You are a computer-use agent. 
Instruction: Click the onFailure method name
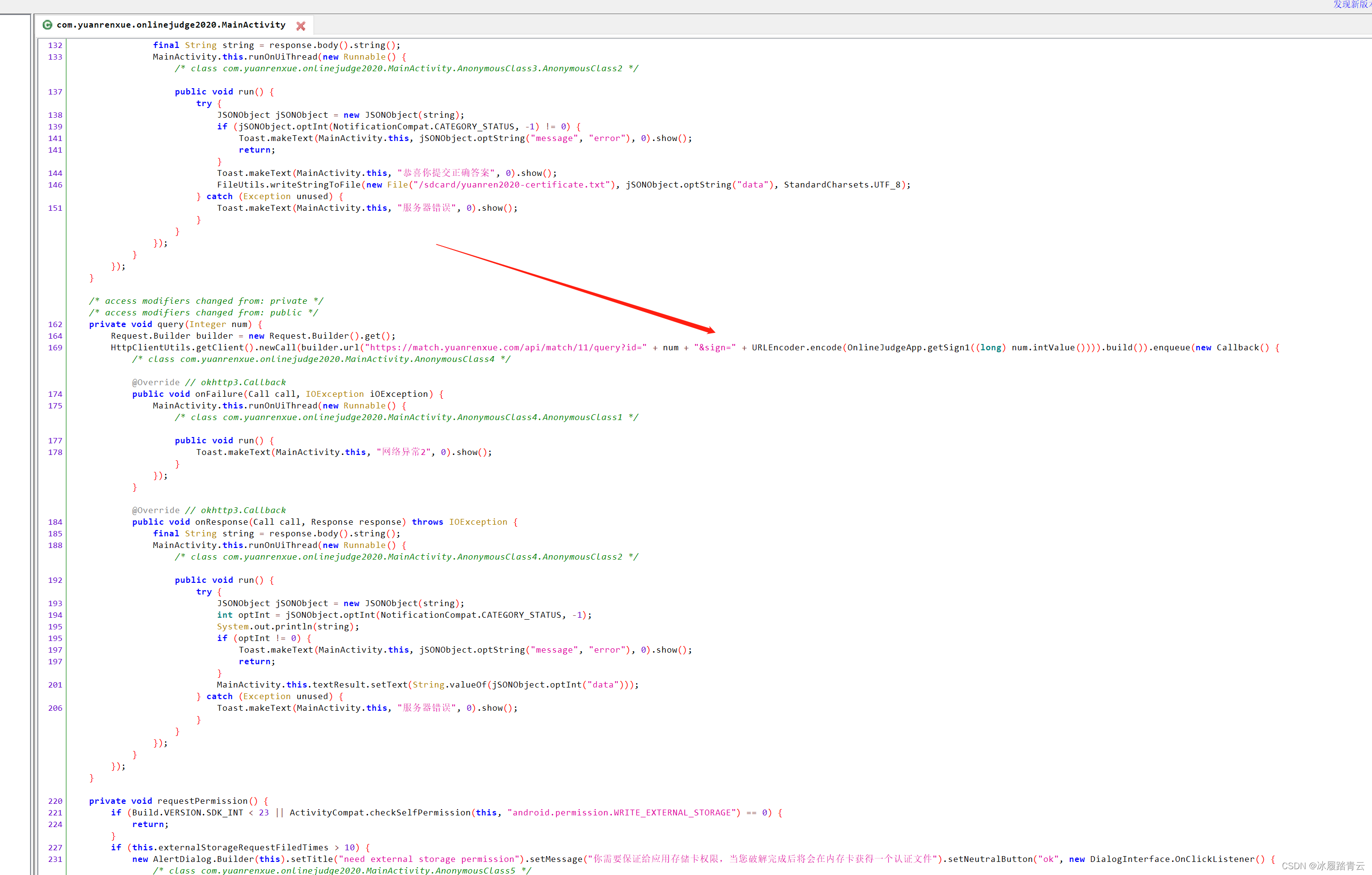click(219, 394)
